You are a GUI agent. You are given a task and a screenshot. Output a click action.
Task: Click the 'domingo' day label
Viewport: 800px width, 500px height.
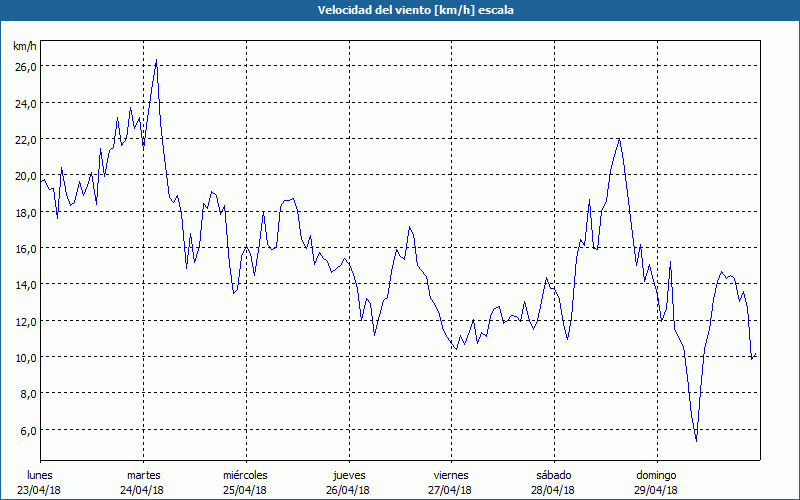click(x=656, y=475)
